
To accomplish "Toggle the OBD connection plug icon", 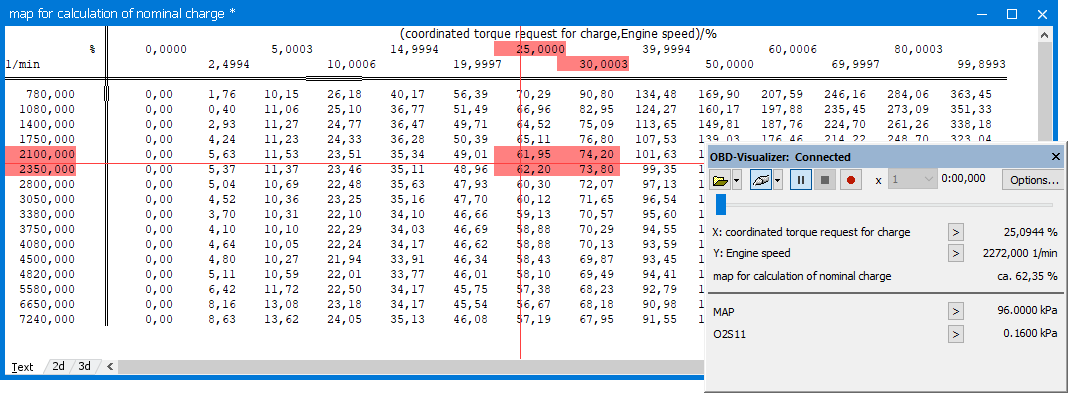I will (x=761, y=180).
